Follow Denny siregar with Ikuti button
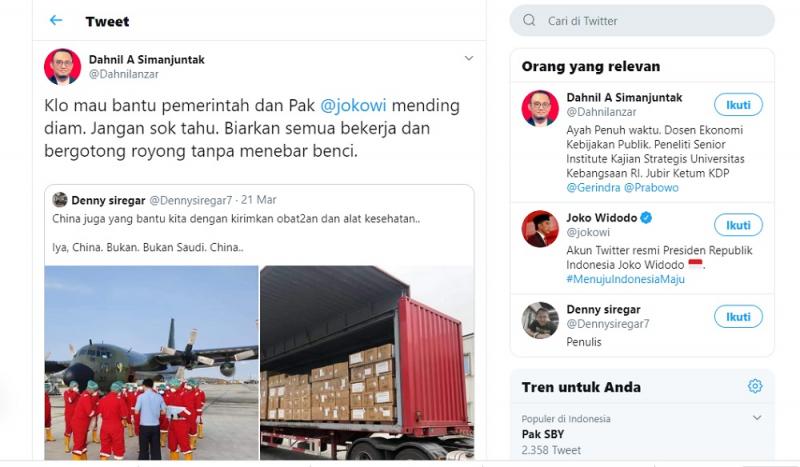Screen dimensions: 800x467 [738, 316]
